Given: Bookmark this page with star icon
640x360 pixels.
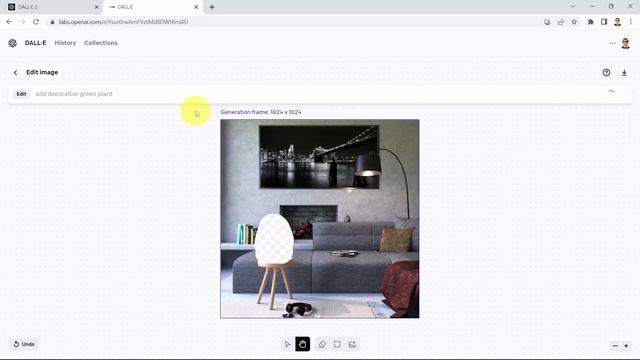Looking at the screenshot, I should (x=574, y=22).
